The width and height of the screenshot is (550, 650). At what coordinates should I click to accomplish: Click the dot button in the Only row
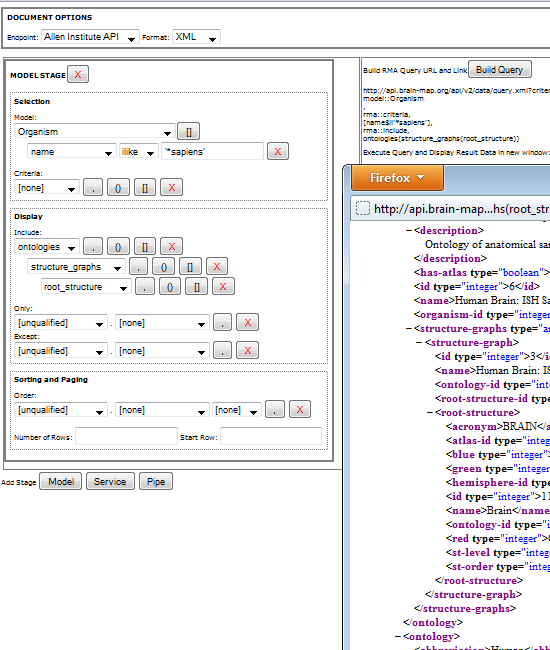tap(222, 322)
